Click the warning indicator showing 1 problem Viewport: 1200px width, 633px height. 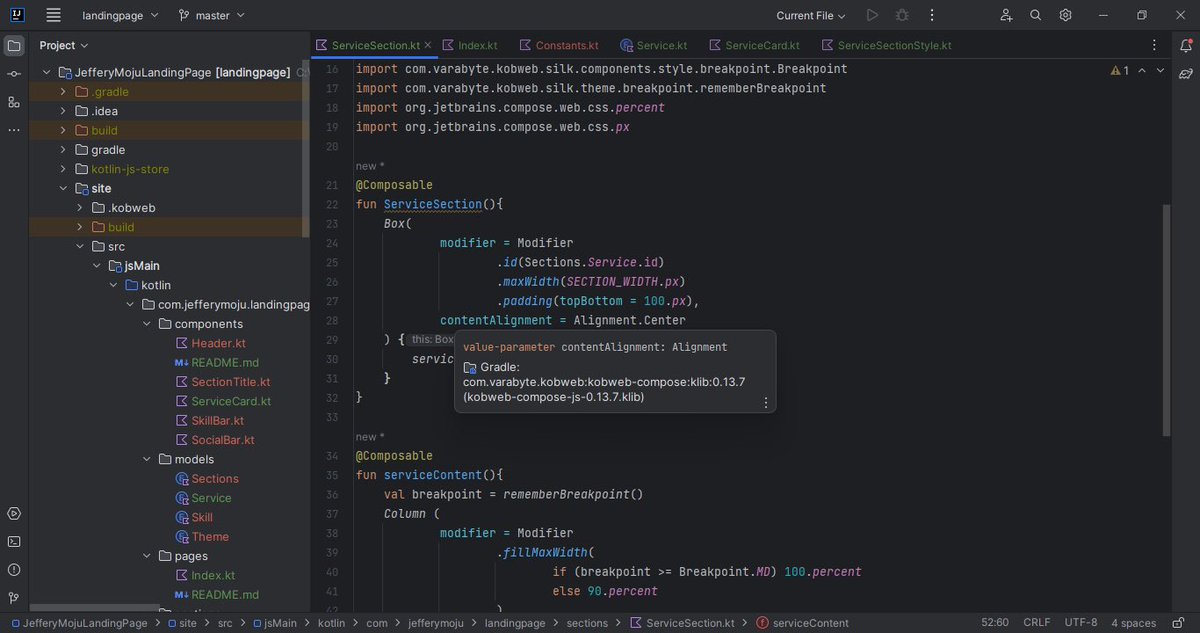point(1119,70)
